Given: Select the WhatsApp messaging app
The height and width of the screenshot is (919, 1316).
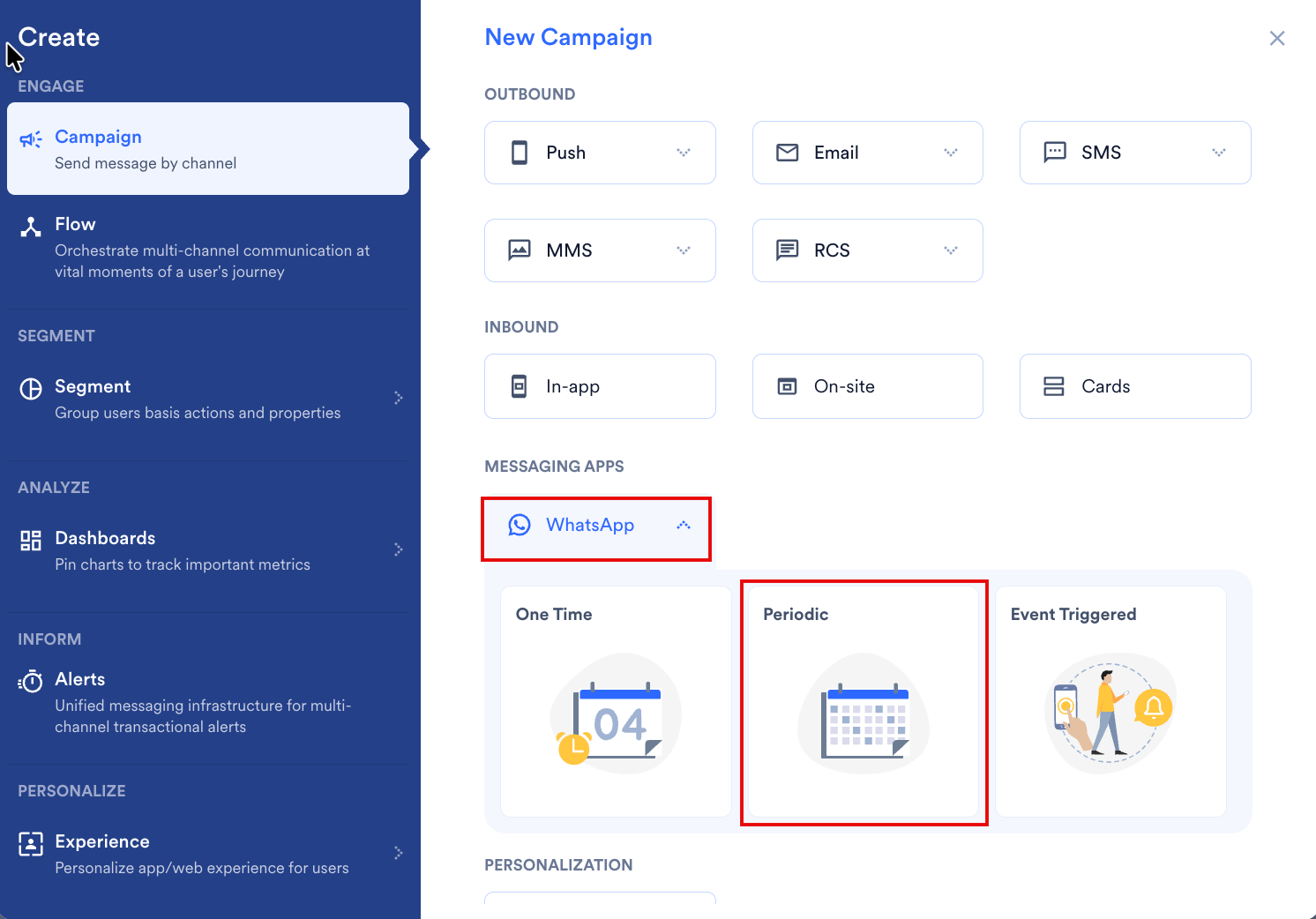Looking at the screenshot, I should pos(596,528).
